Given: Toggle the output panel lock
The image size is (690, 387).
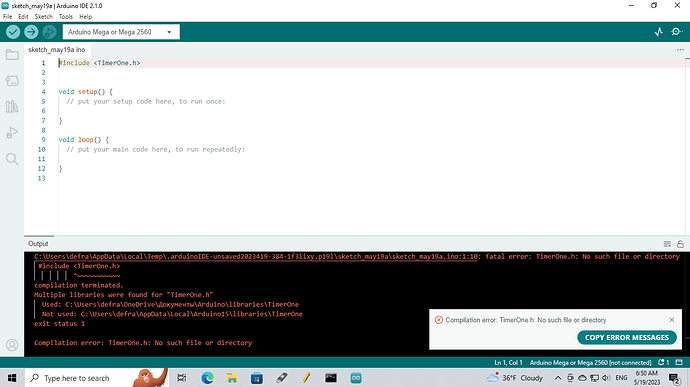Looking at the screenshot, I should [x=680, y=244].
